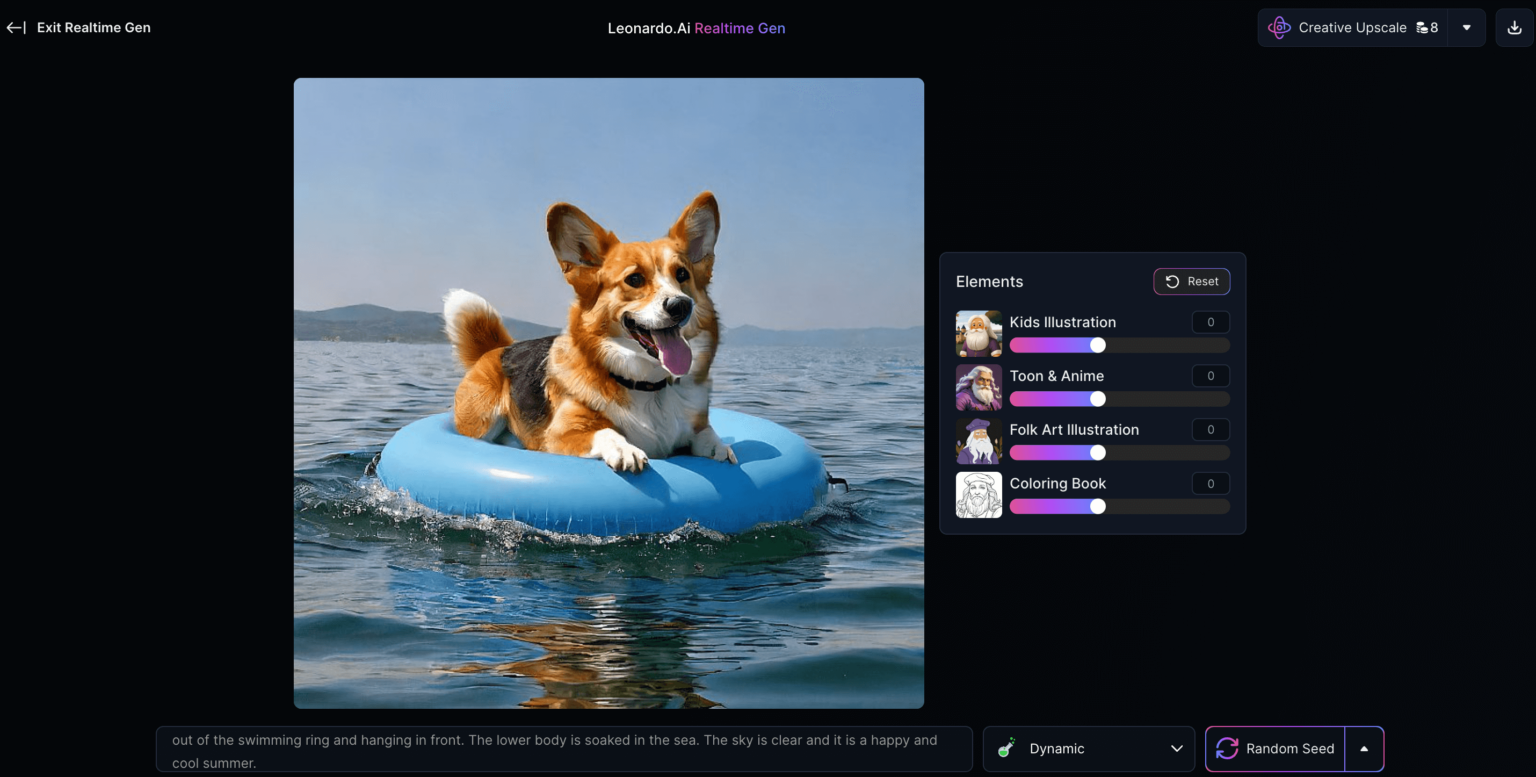The width and height of the screenshot is (1536, 777).
Task: Click the generated corgi image
Action: click(608, 393)
